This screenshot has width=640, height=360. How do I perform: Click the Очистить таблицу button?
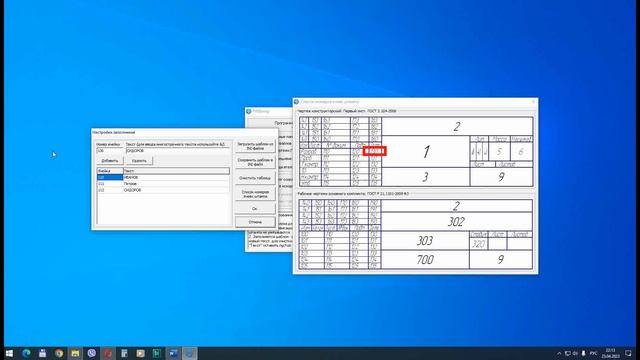[x=255, y=178]
